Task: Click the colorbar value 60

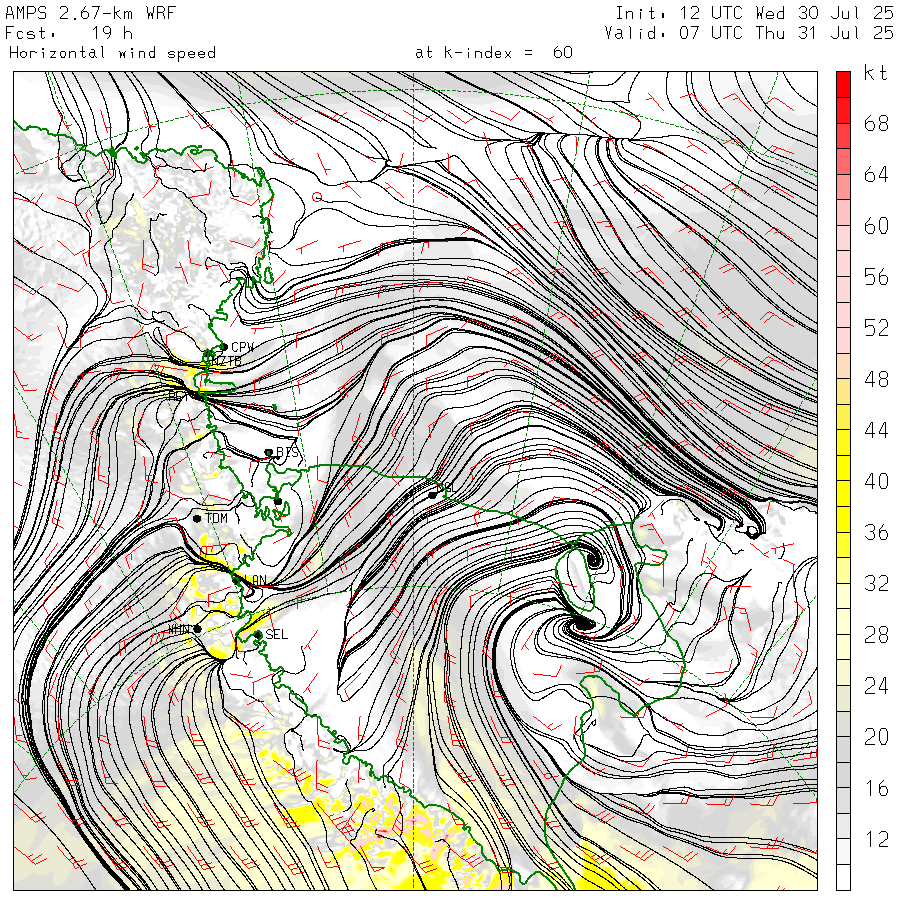Action: click(876, 226)
